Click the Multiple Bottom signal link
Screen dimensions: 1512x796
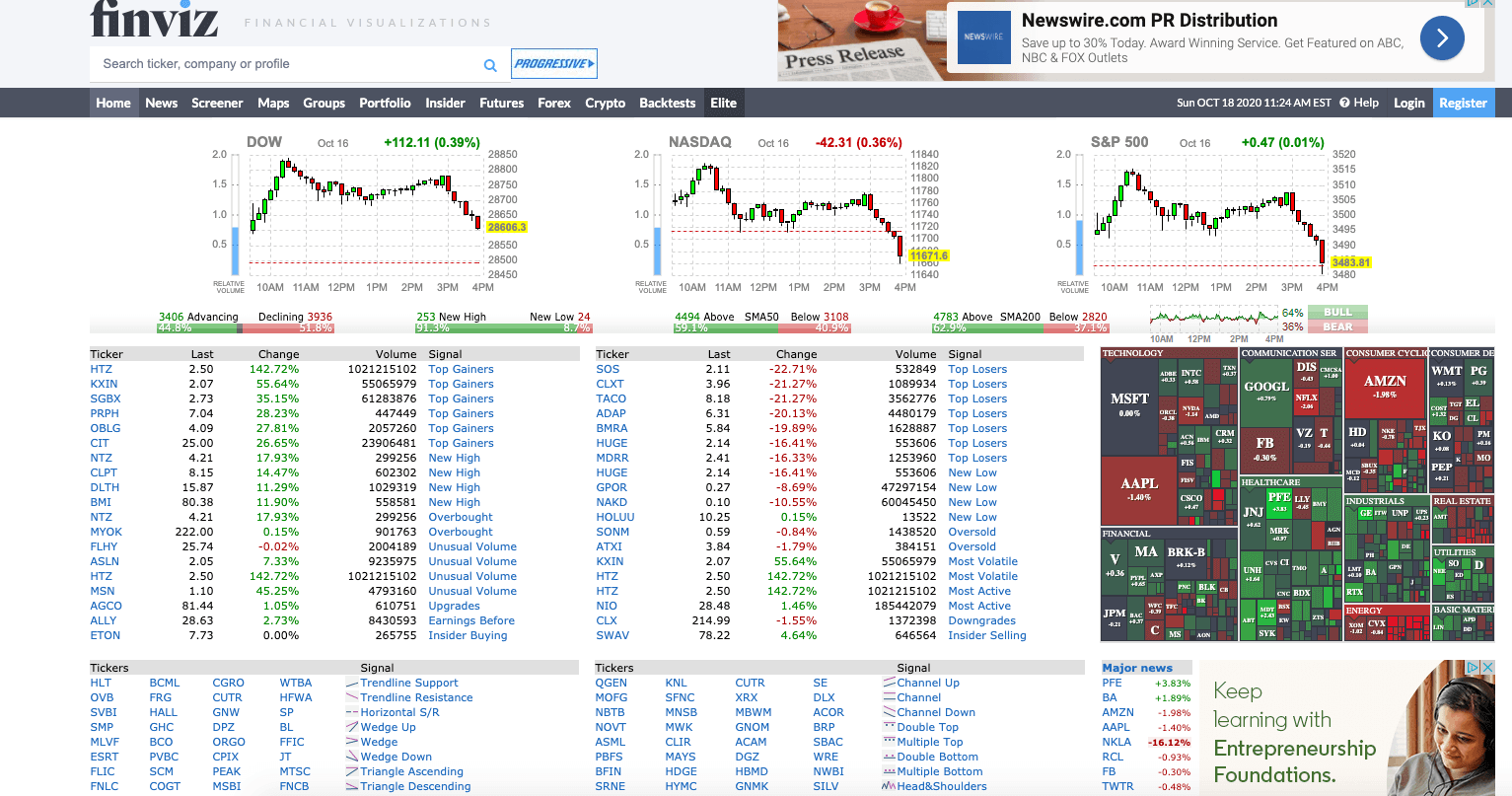[939, 771]
